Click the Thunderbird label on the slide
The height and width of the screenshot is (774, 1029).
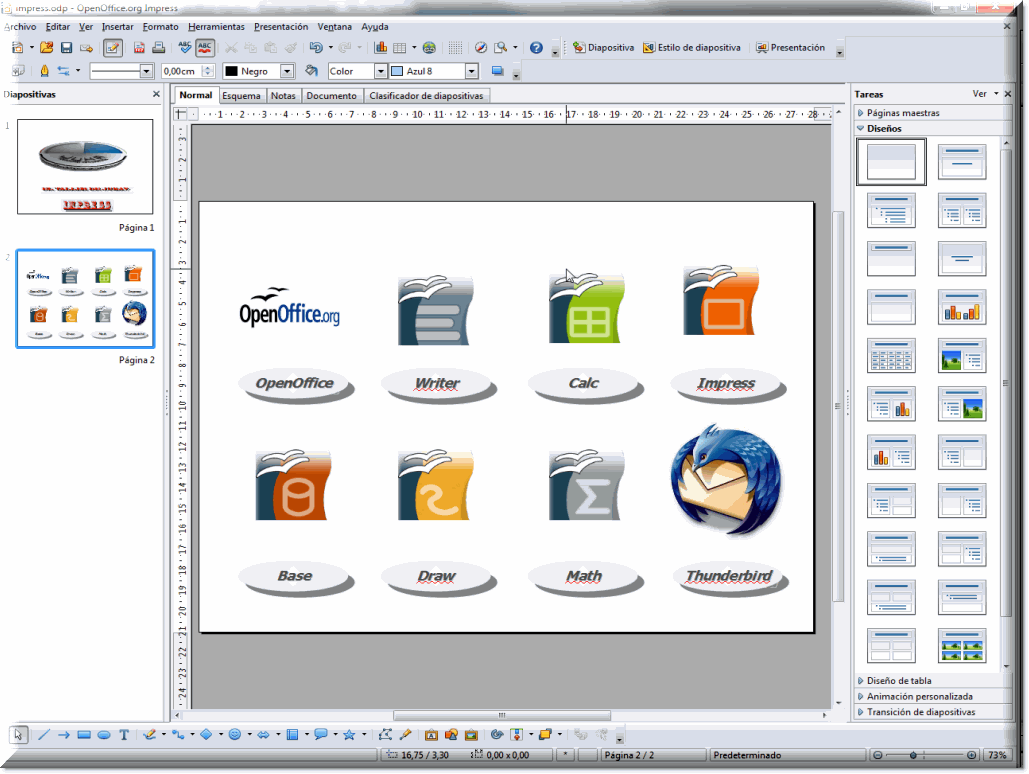(728, 576)
